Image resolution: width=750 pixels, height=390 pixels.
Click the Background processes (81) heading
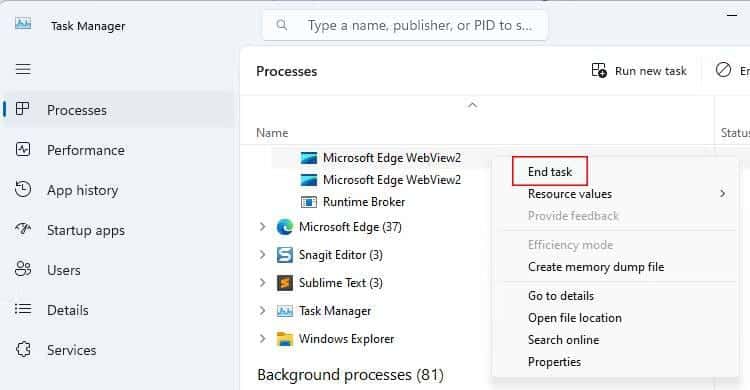click(x=350, y=375)
